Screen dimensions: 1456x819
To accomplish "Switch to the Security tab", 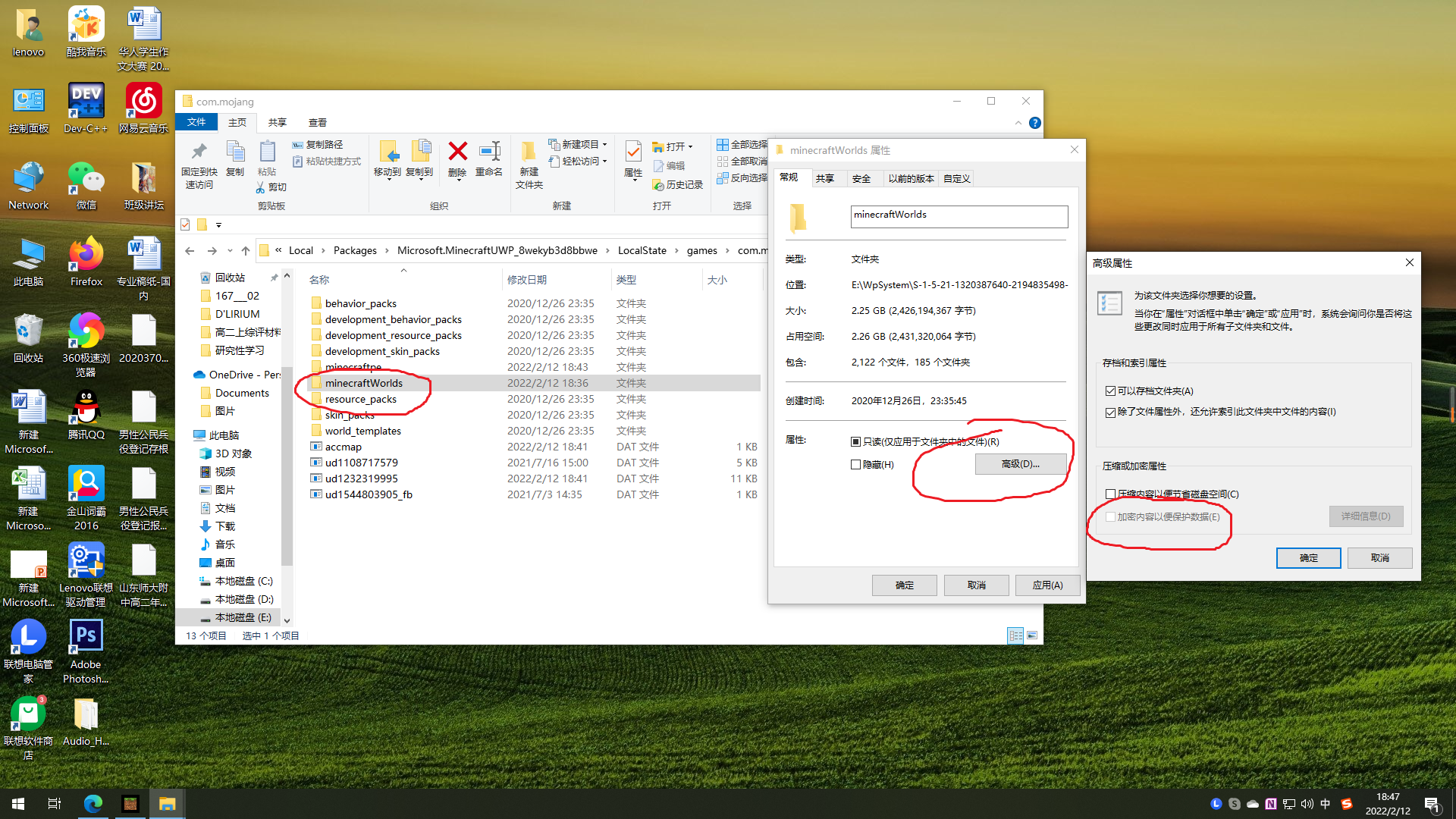I will tap(861, 179).
